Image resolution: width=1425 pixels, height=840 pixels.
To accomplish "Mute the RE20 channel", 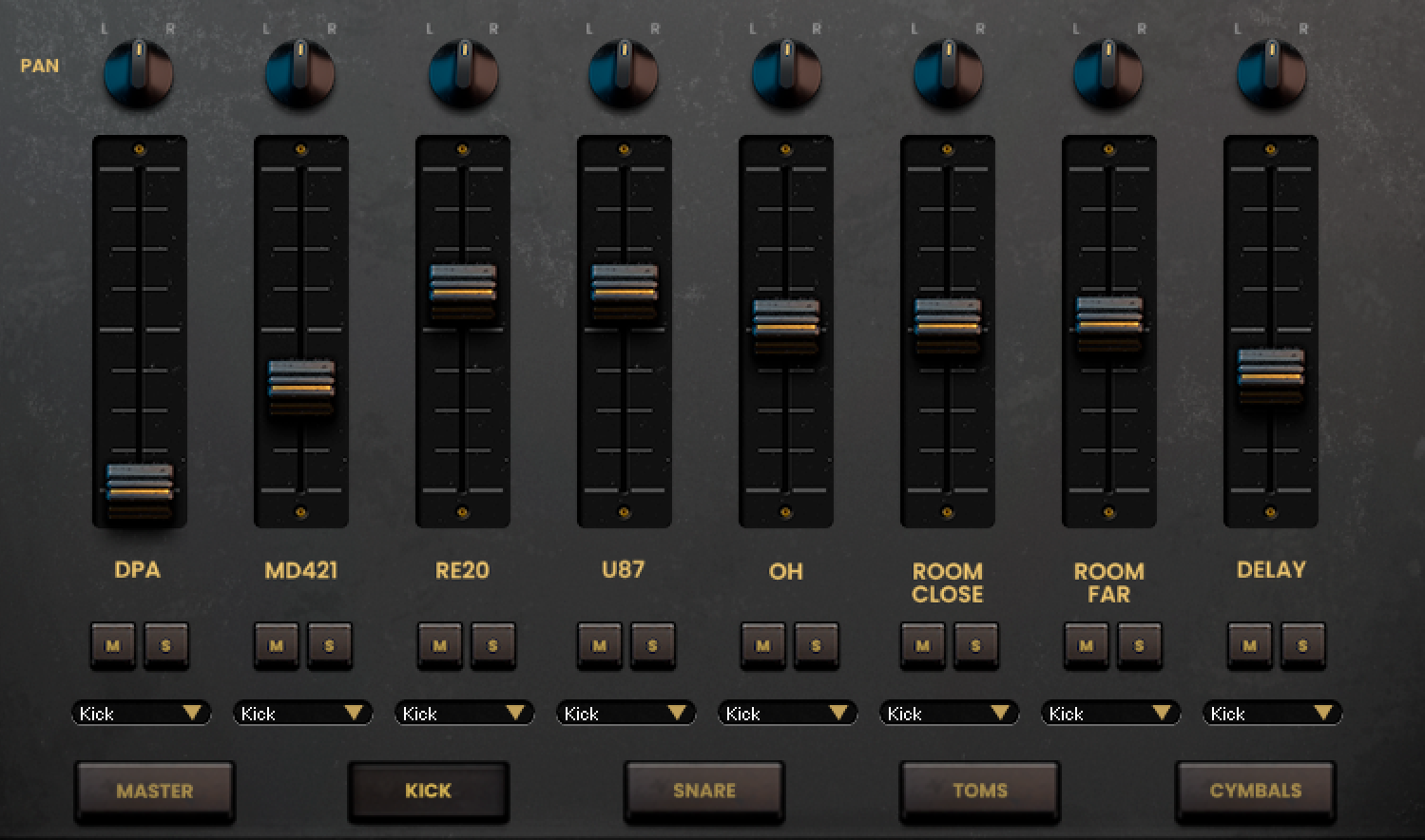I will [x=440, y=645].
